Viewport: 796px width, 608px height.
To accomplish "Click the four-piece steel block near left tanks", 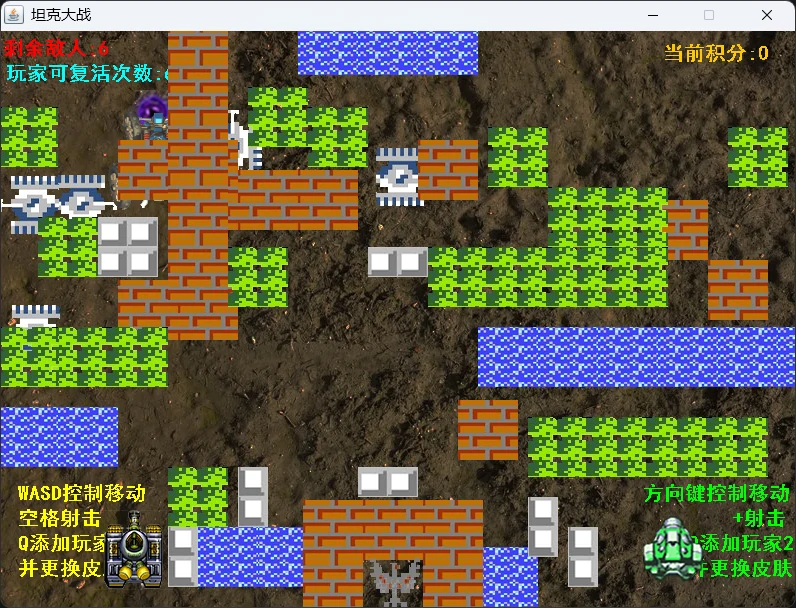I will pos(128,247).
